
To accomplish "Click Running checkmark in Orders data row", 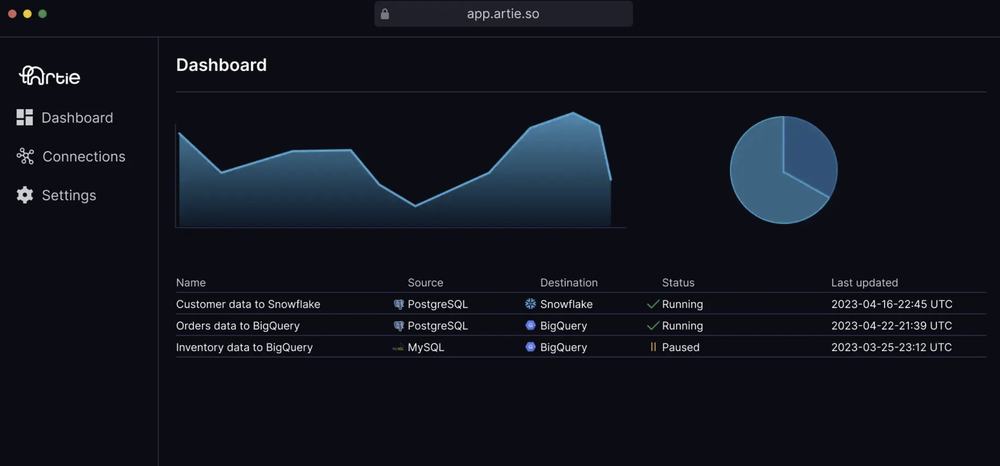I will click(652, 326).
